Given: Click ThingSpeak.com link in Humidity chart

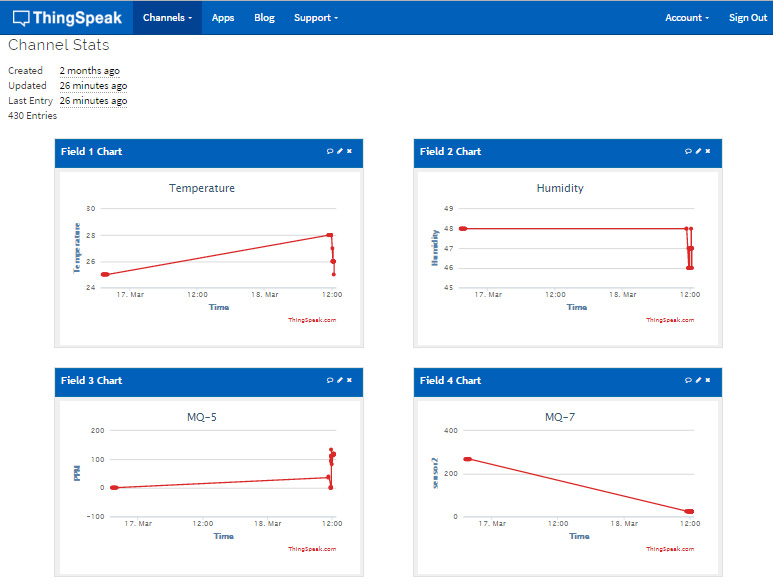Looking at the screenshot, I should point(670,320).
